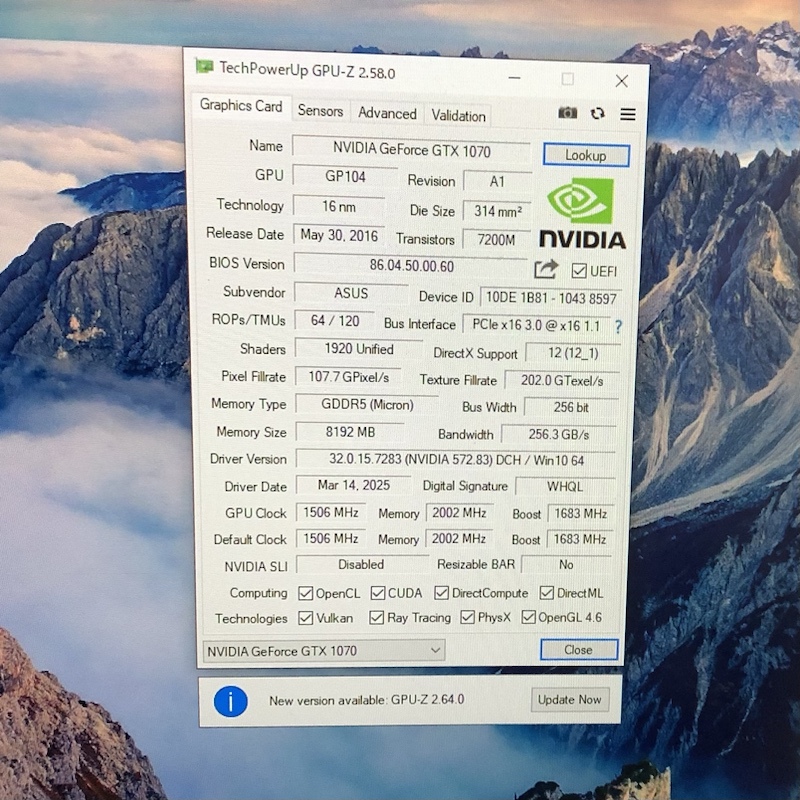Click the Device ID field value

point(551,298)
